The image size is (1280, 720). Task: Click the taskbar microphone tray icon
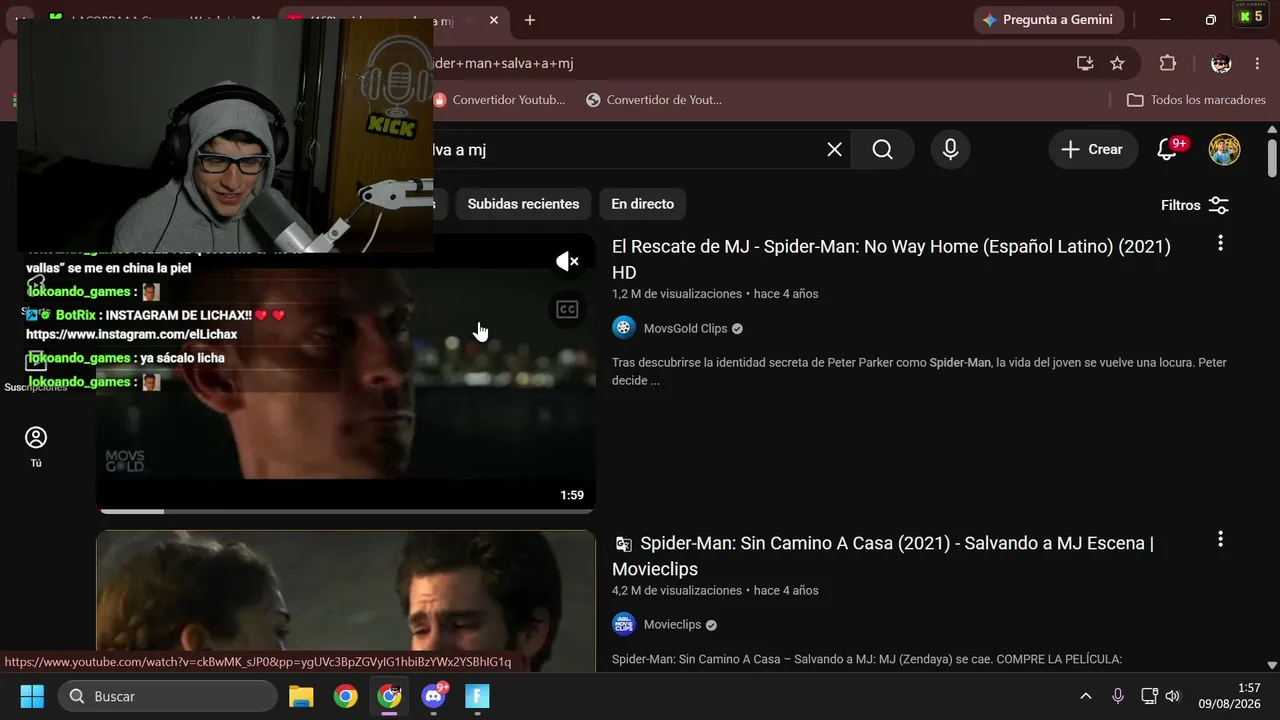1118,696
